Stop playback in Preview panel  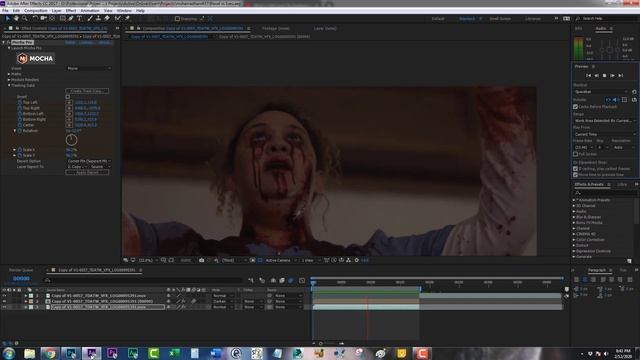point(604,76)
